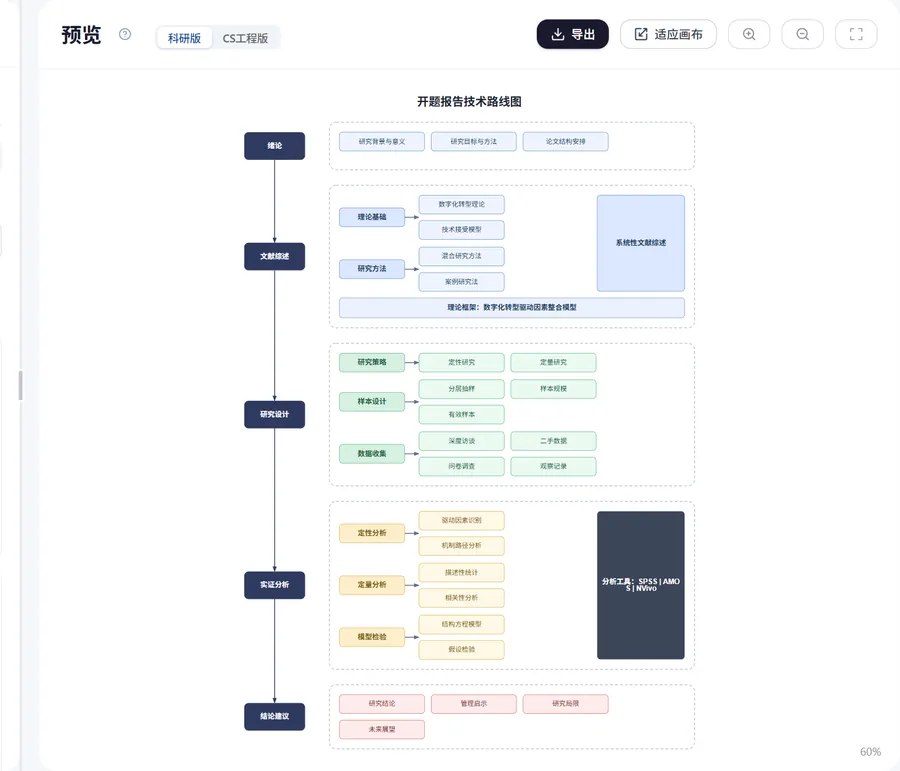Click the 定性分析 node
The image size is (900, 771).
[372, 533]
